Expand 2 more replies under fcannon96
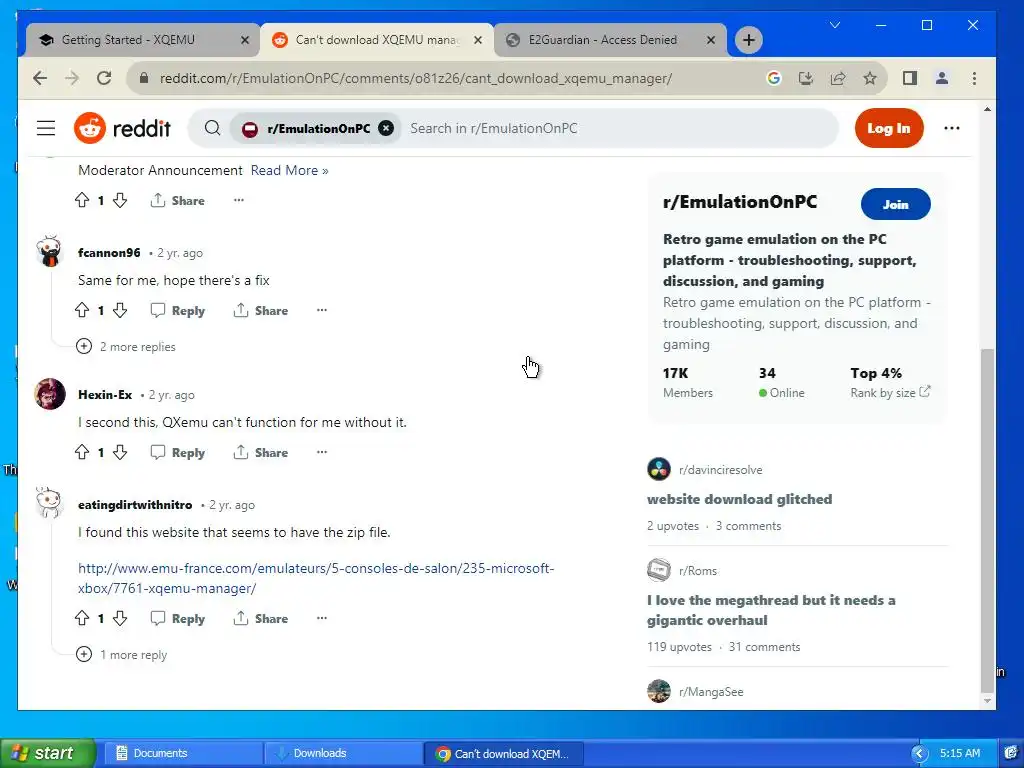Viewport: 1024px width, 768px height. pos(126,347)
